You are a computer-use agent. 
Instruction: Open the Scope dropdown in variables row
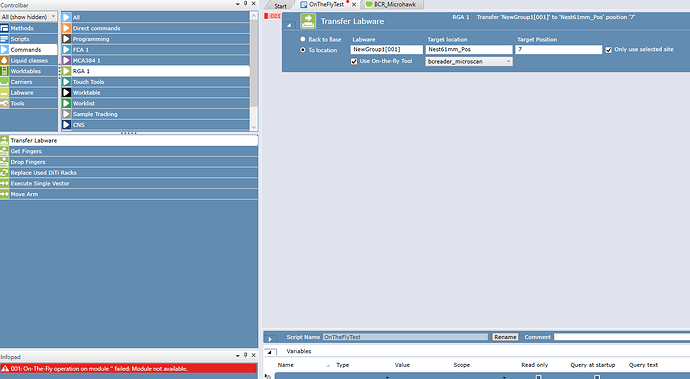pyautogui.click(x=504, y=377)
